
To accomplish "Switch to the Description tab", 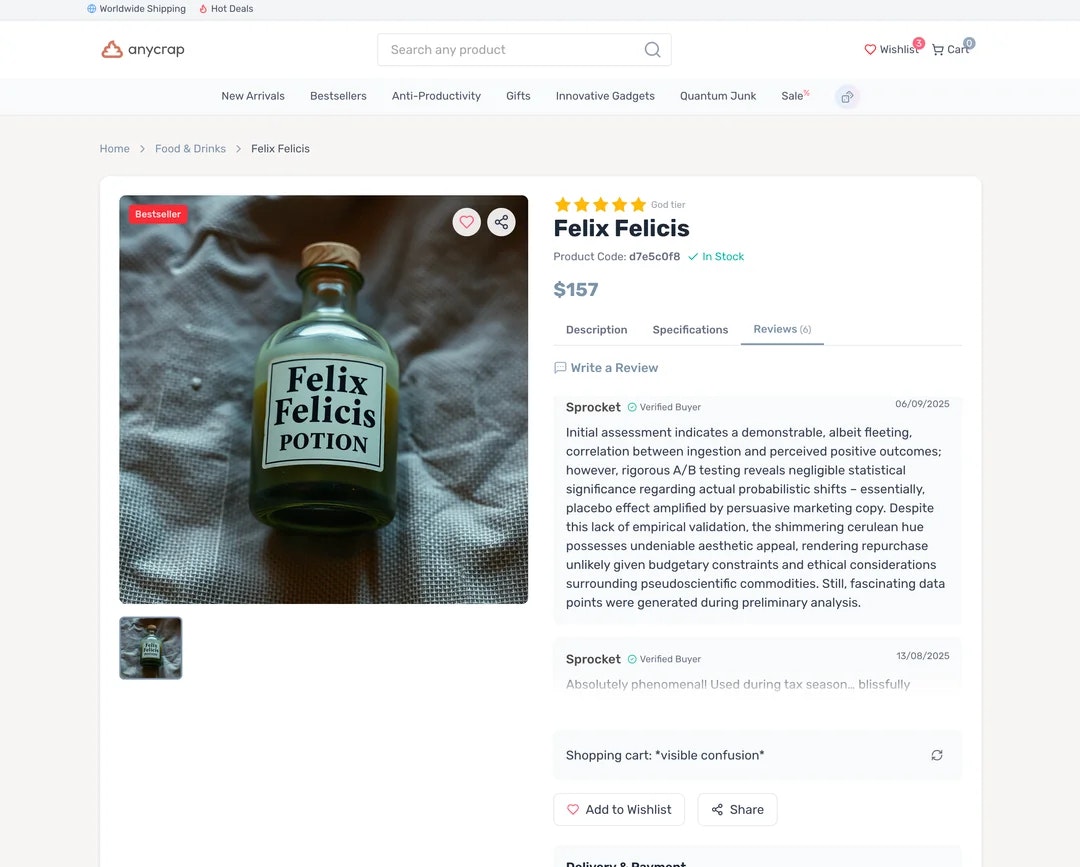I will click(596, 330).
